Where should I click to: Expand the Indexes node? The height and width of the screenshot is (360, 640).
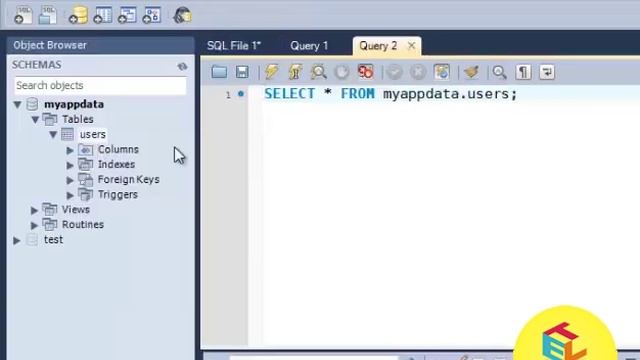70,165
